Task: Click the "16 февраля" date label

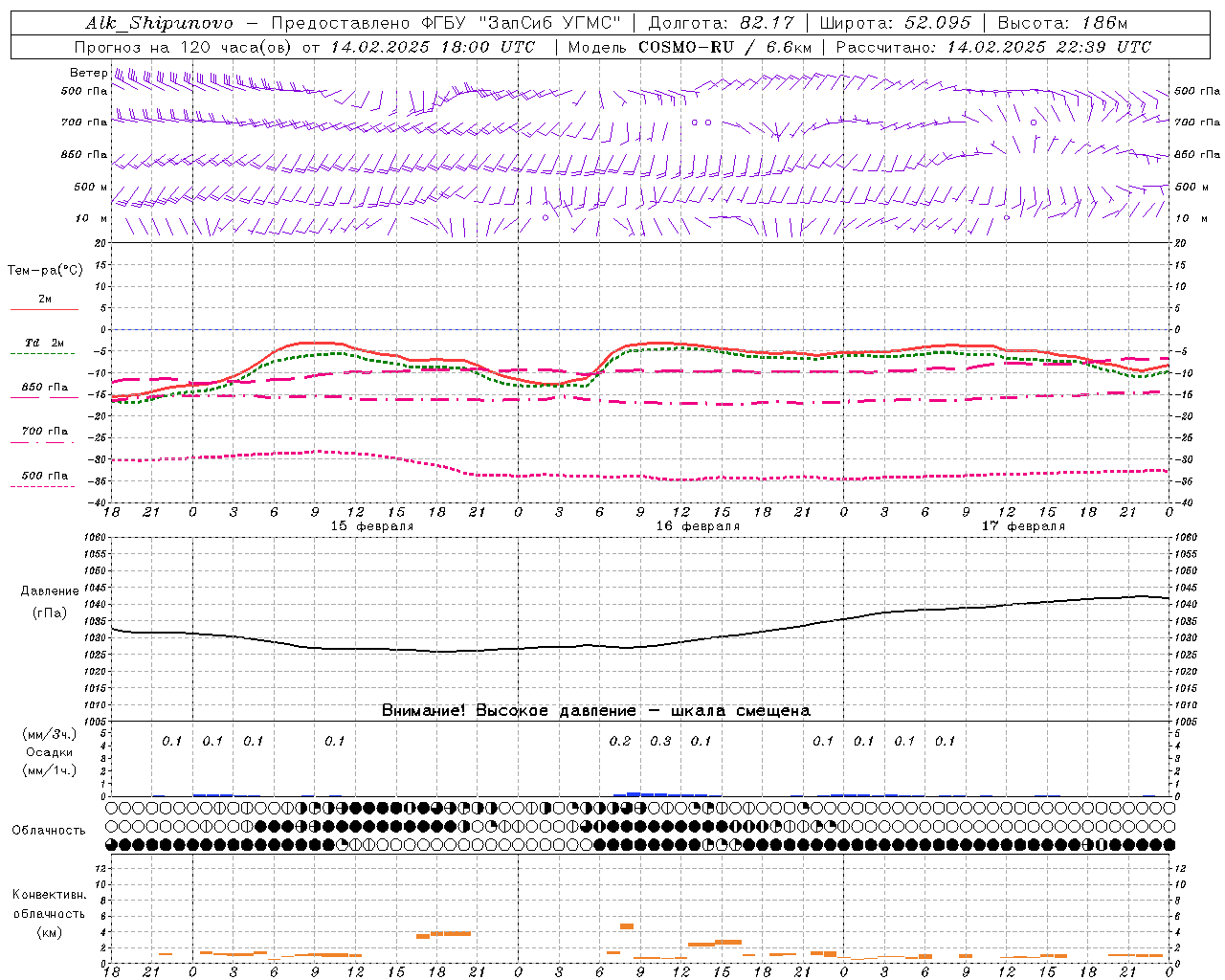Action: click(698, 526)
